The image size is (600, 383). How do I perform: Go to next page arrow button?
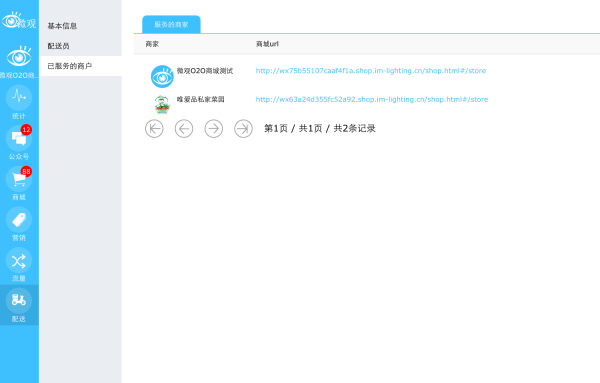214,129
